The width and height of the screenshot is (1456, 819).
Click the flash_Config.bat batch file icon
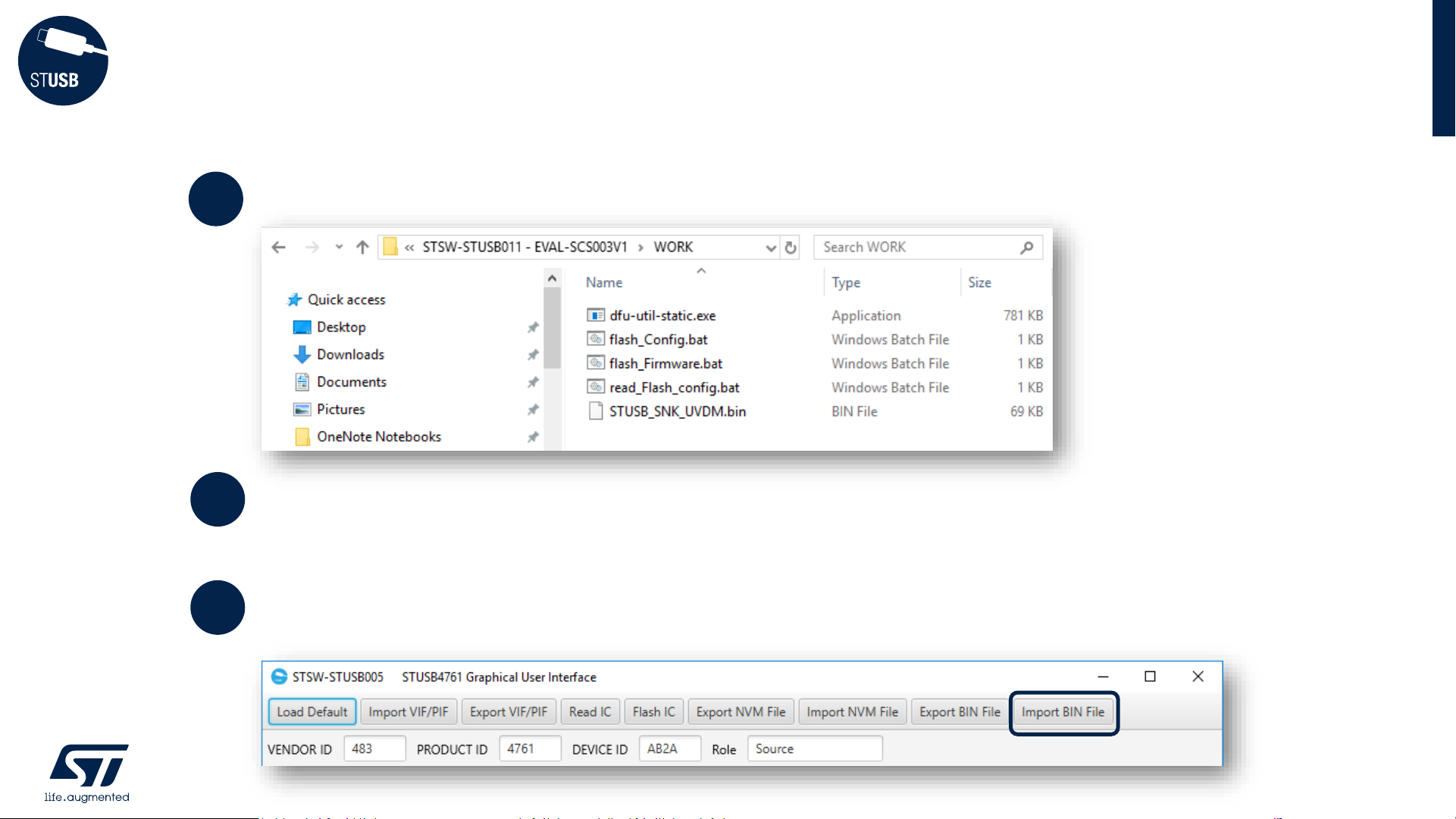(596, 339)
